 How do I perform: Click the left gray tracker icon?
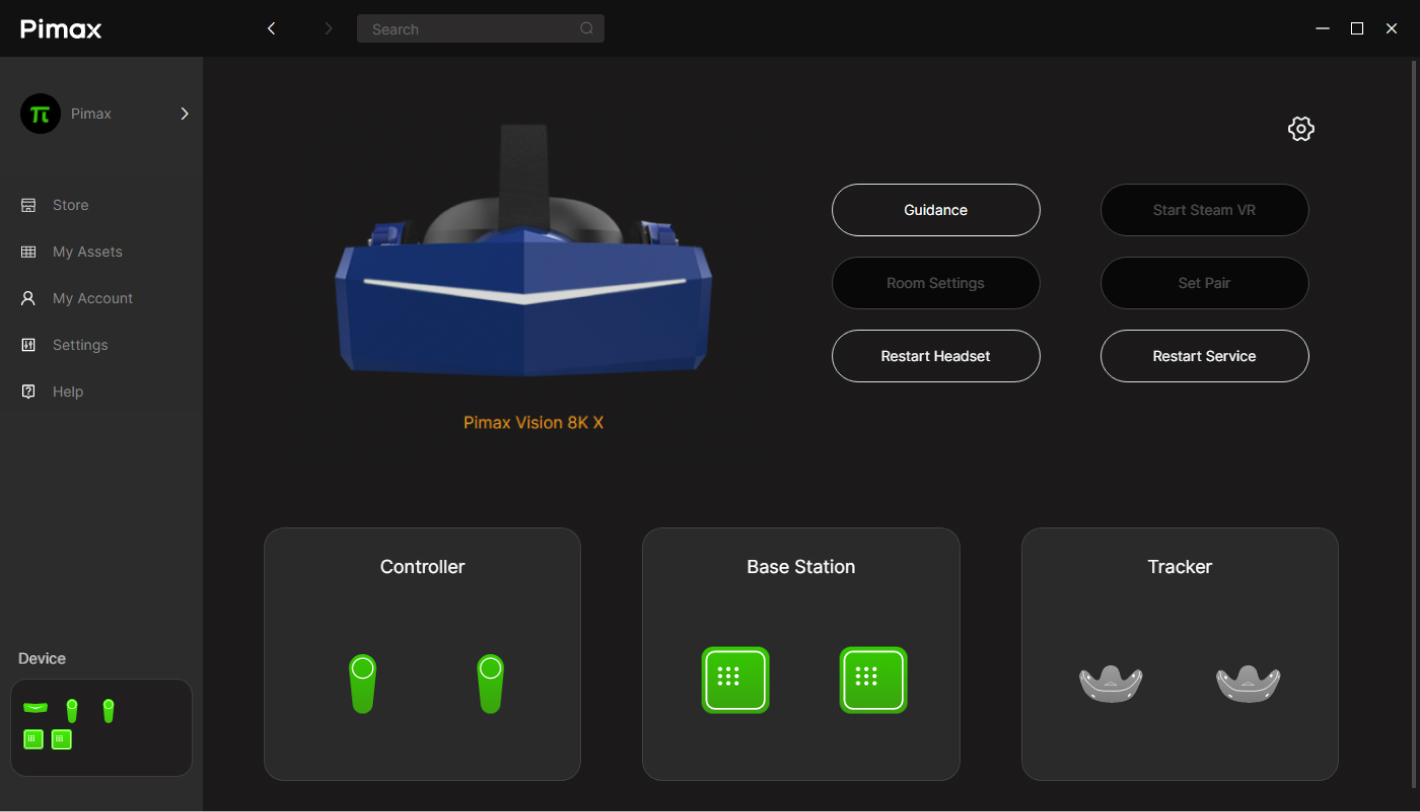1110,684
